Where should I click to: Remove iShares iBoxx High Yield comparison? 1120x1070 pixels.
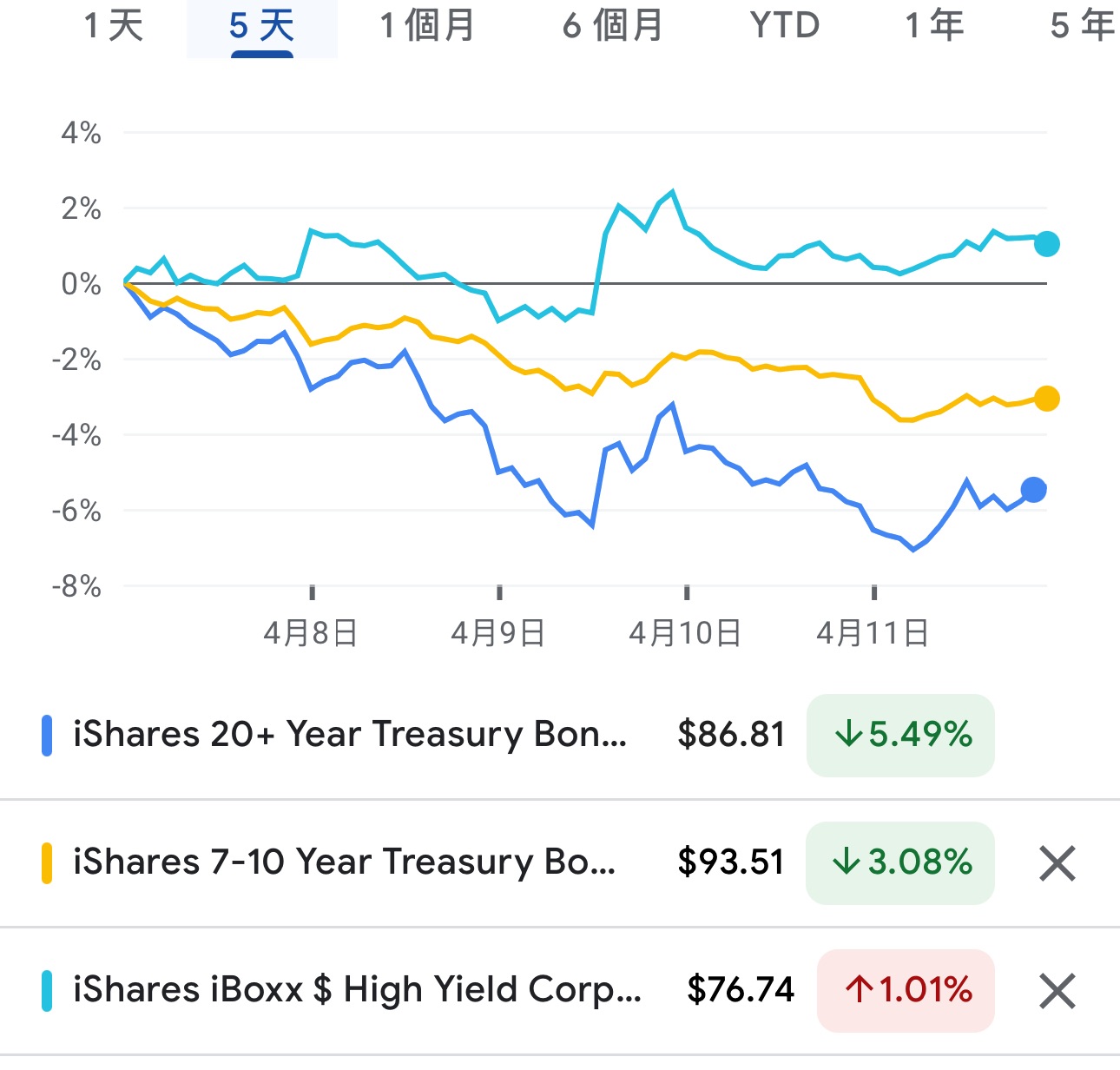(x=1057, y=991)
